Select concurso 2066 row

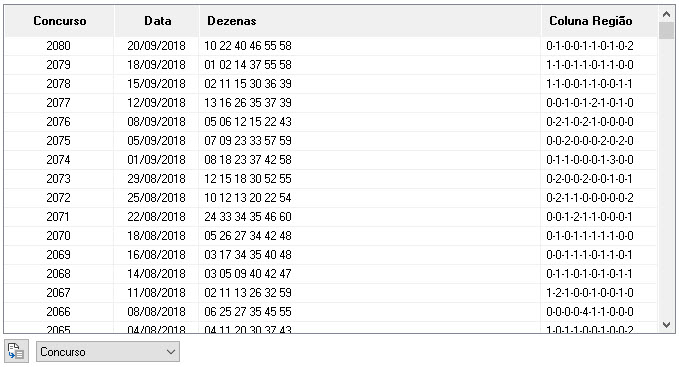point(330,312)
